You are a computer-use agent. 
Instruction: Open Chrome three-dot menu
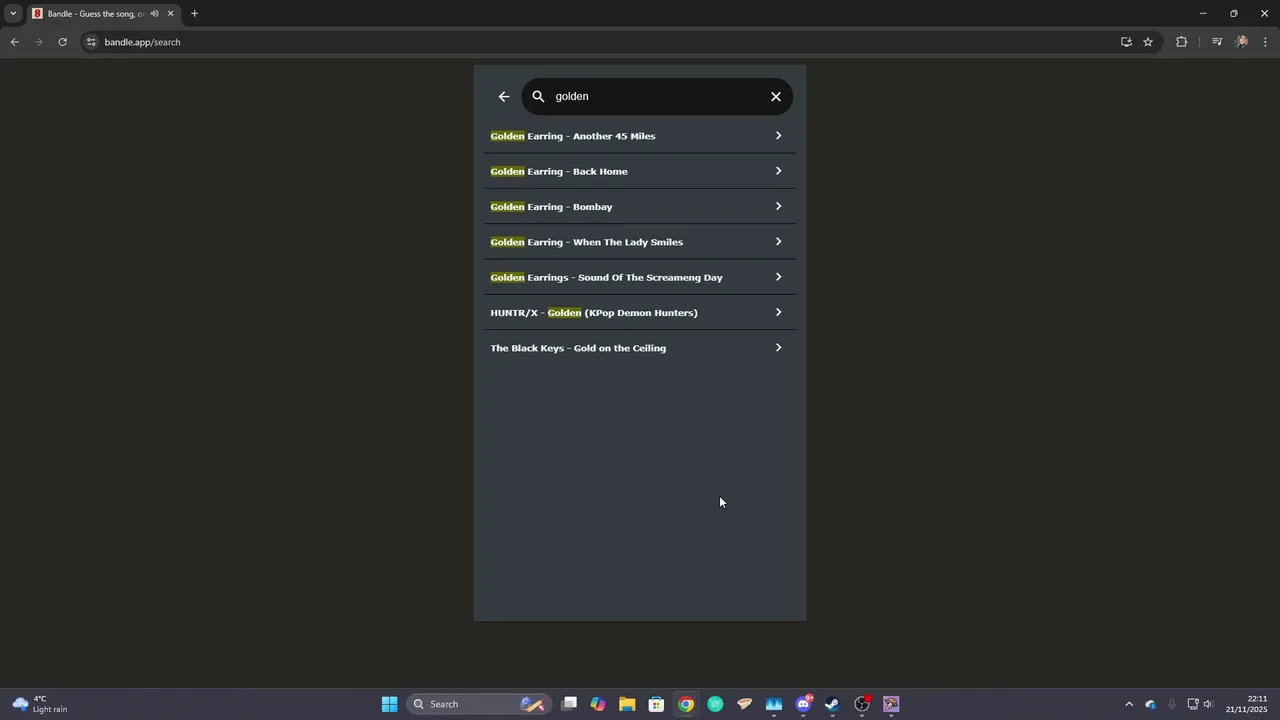[1266, 42]
